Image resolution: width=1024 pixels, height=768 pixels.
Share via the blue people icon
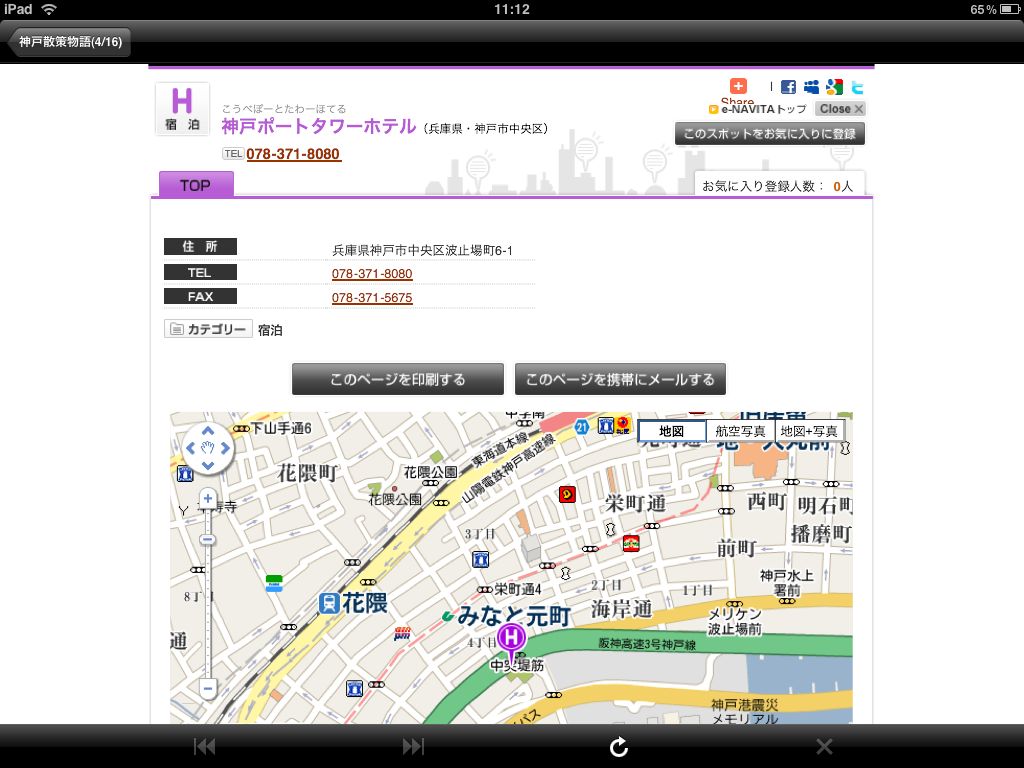[x=811, y=87]
